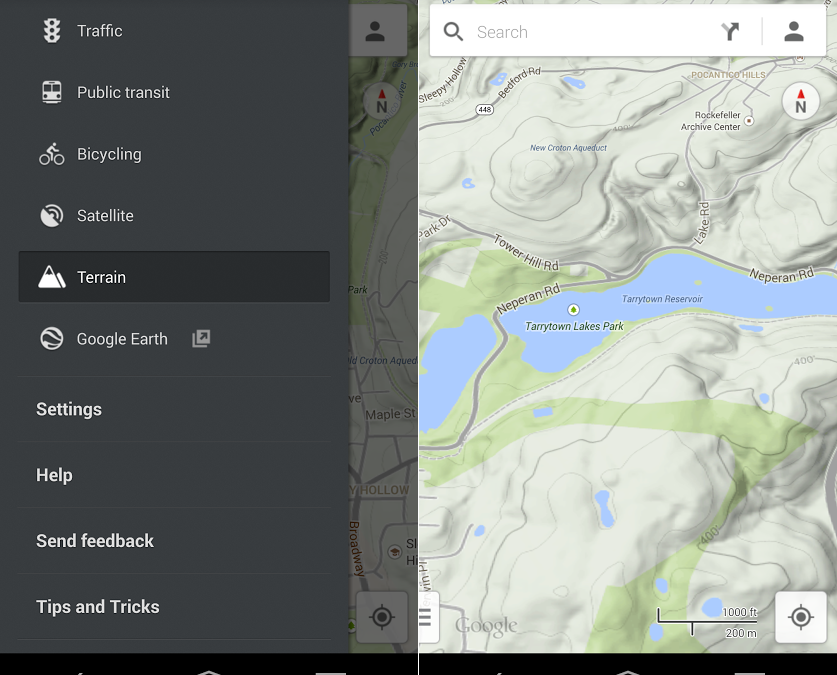
Task: Select the highlighted Terrain layer label
Action: coord(101,277)
